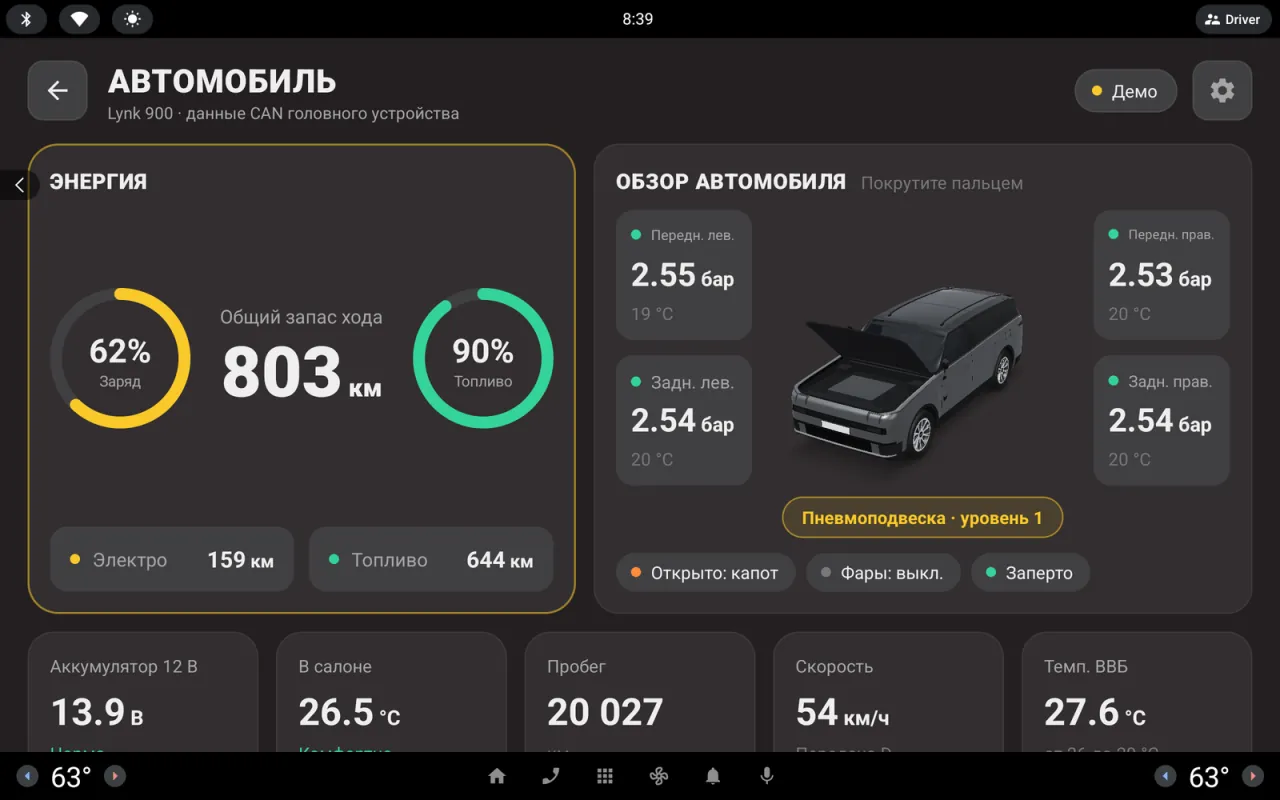Tap the 803 км total range value

[302, 372]
